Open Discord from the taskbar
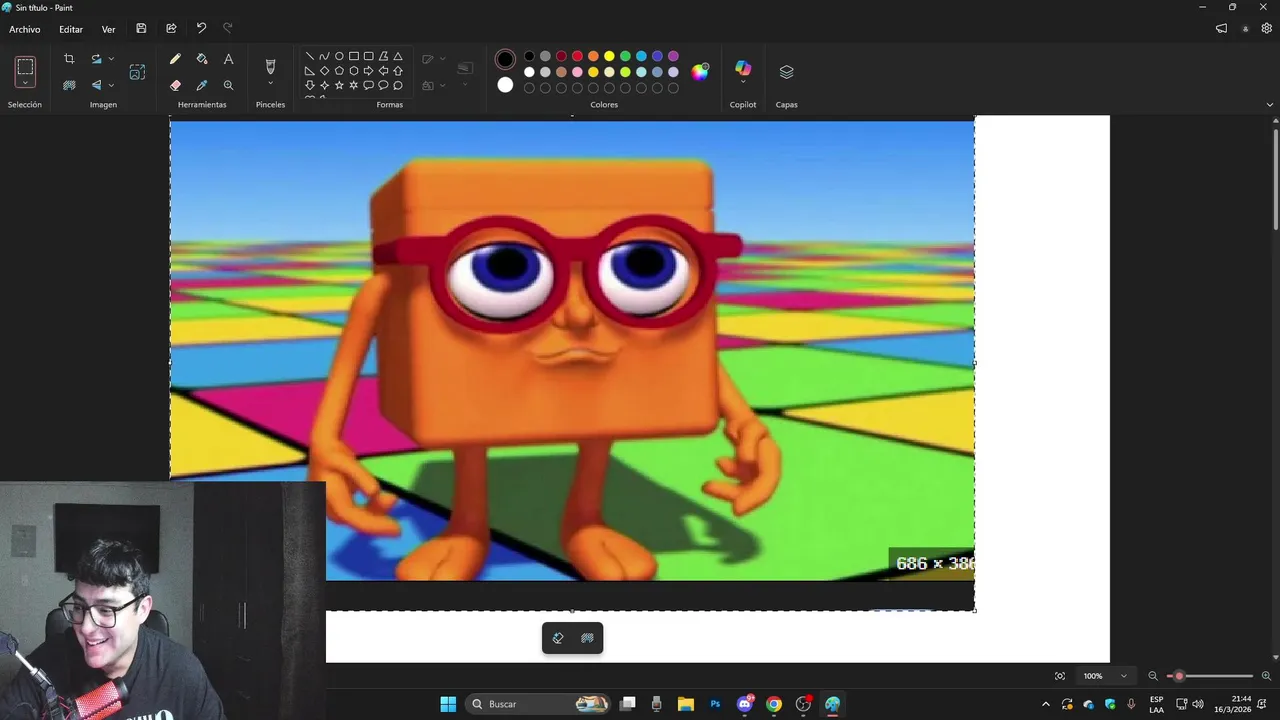 click(x=745, y=704)
